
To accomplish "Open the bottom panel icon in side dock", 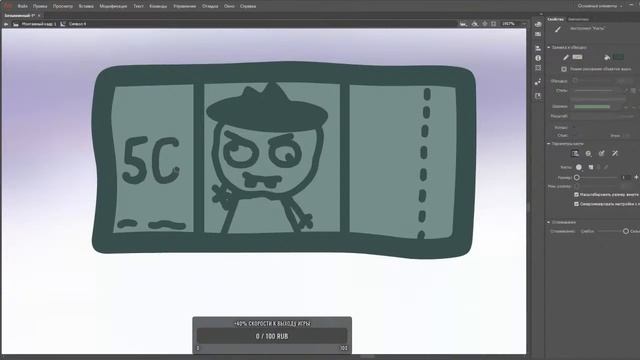I will click(538, 96).
